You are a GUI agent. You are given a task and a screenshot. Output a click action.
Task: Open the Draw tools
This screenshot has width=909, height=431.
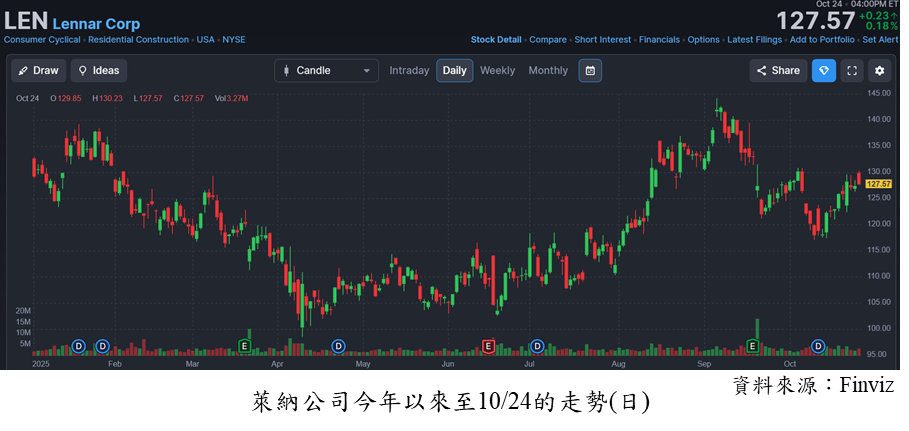coord(38,71)
